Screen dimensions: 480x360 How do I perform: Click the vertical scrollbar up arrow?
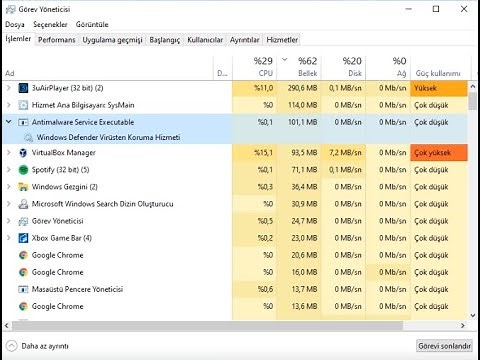[472, 86]
